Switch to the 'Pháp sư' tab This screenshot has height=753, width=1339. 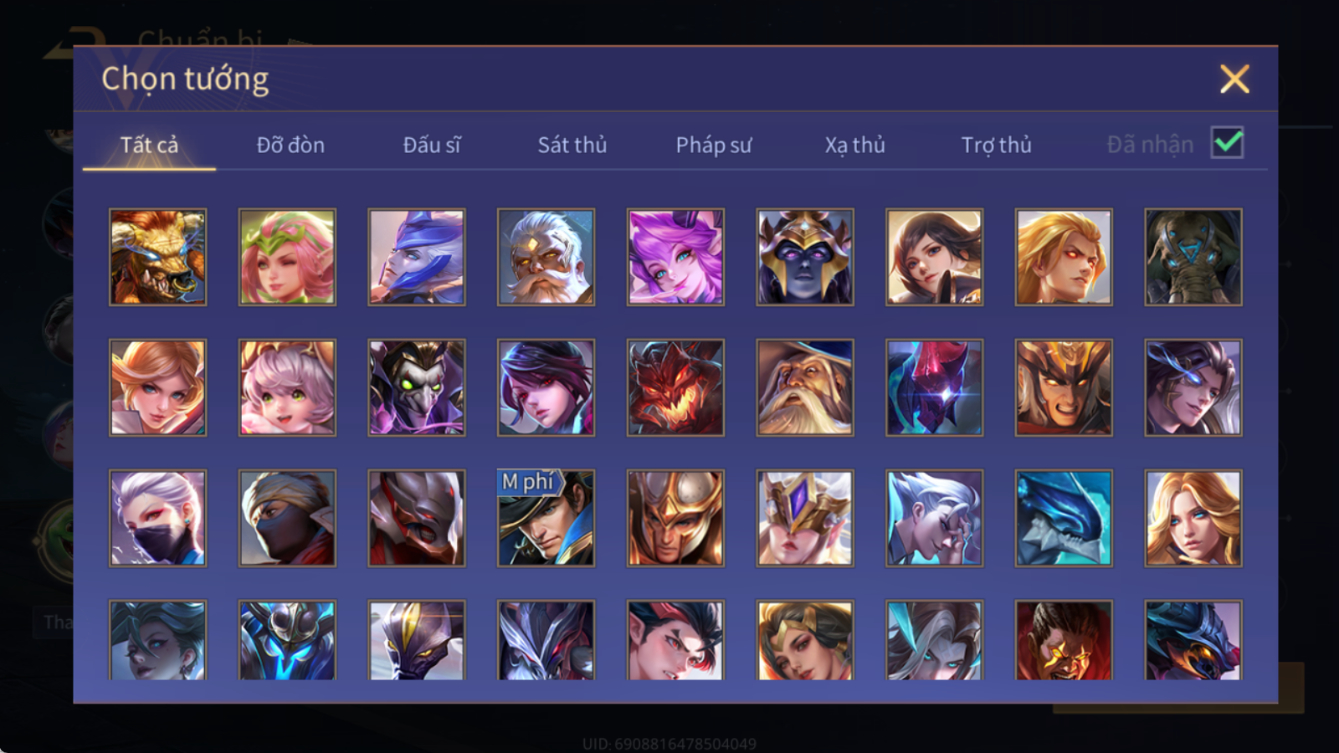tap(713, 145)
